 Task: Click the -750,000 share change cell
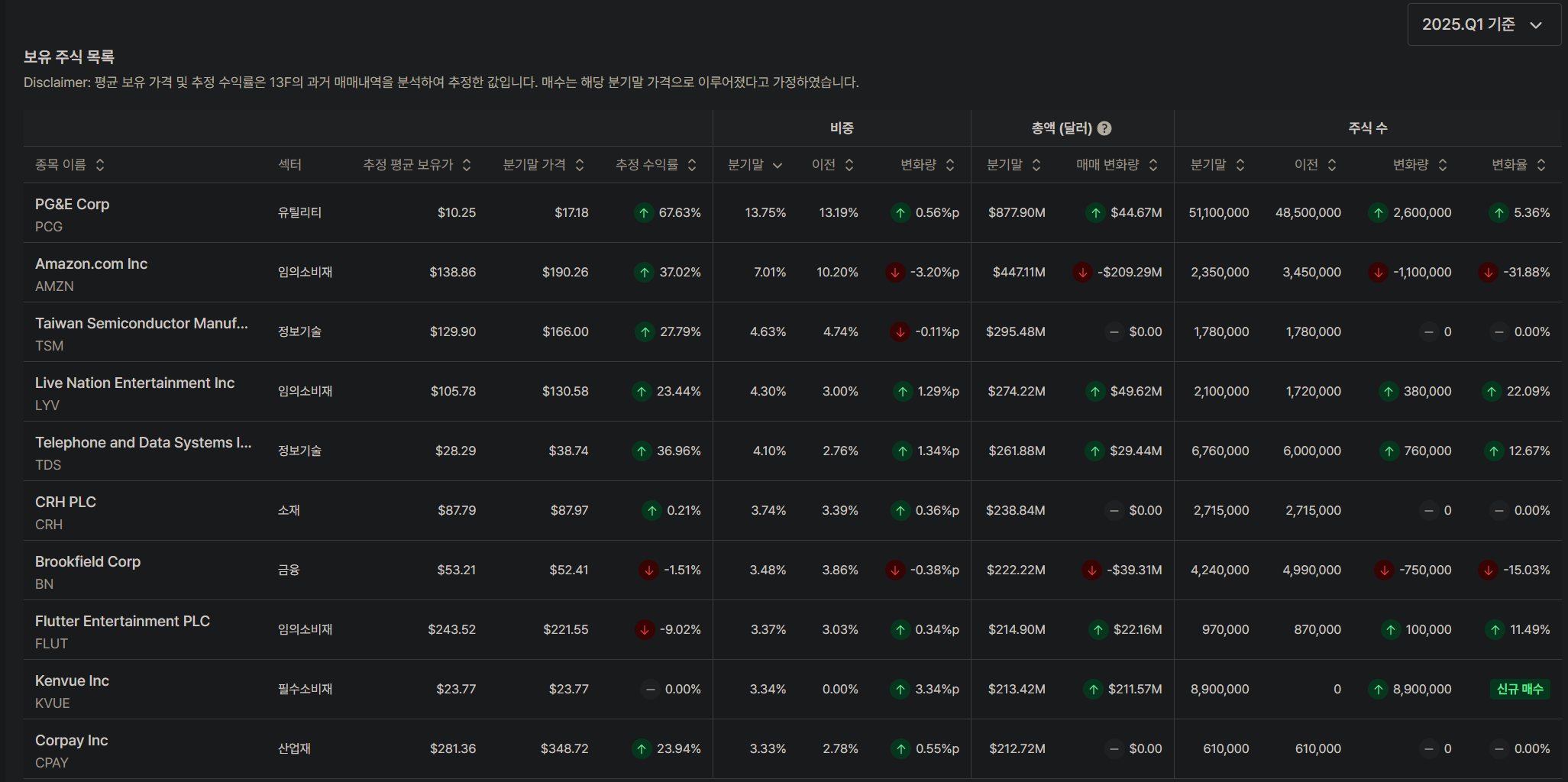1425,570
